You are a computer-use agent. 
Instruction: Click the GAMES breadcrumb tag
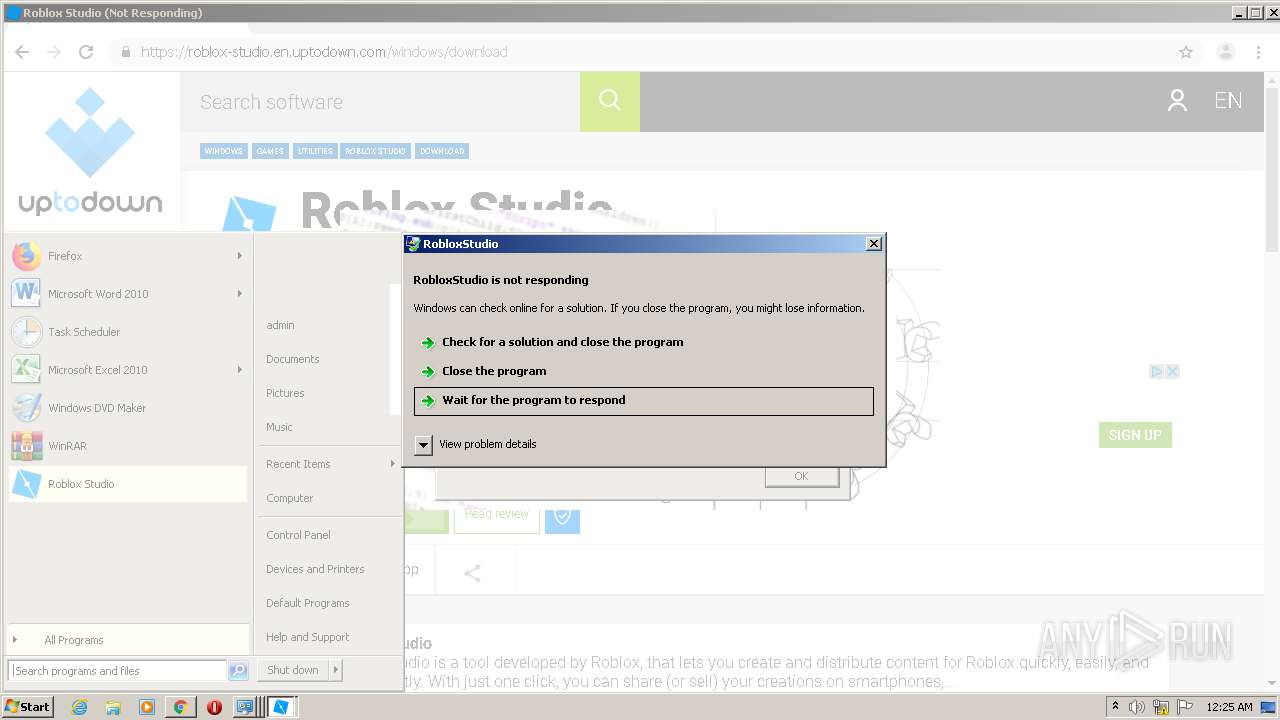[270, 151]
